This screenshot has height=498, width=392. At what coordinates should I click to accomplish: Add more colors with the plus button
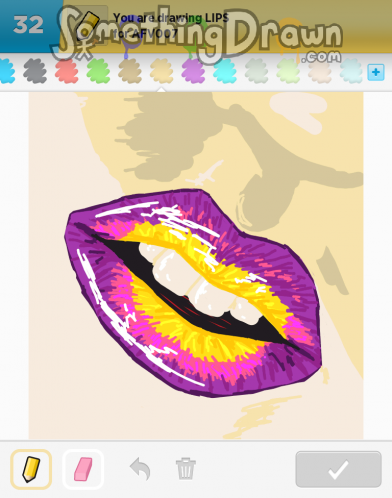376,72
